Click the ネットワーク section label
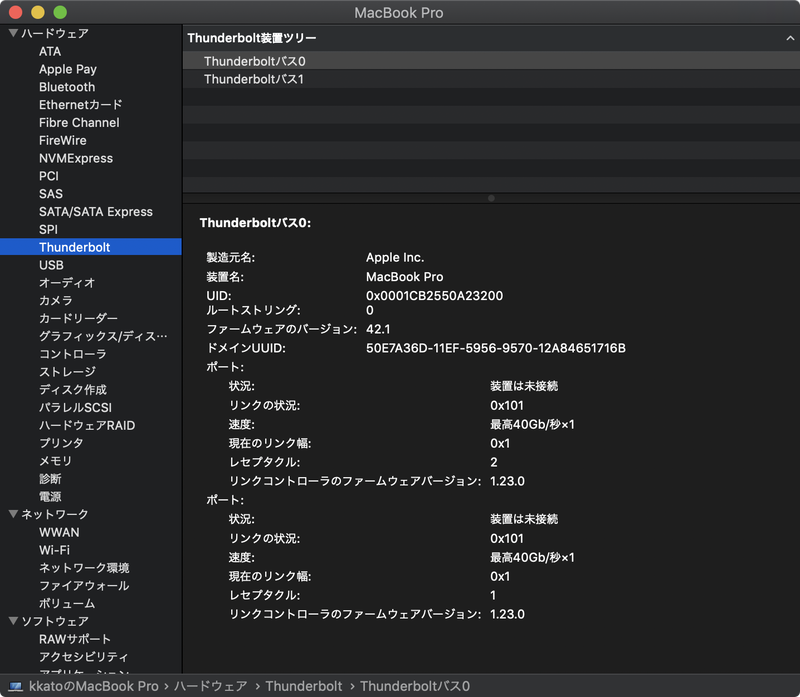The width and height of the screenshot is (800, 697). pos(55,514)
